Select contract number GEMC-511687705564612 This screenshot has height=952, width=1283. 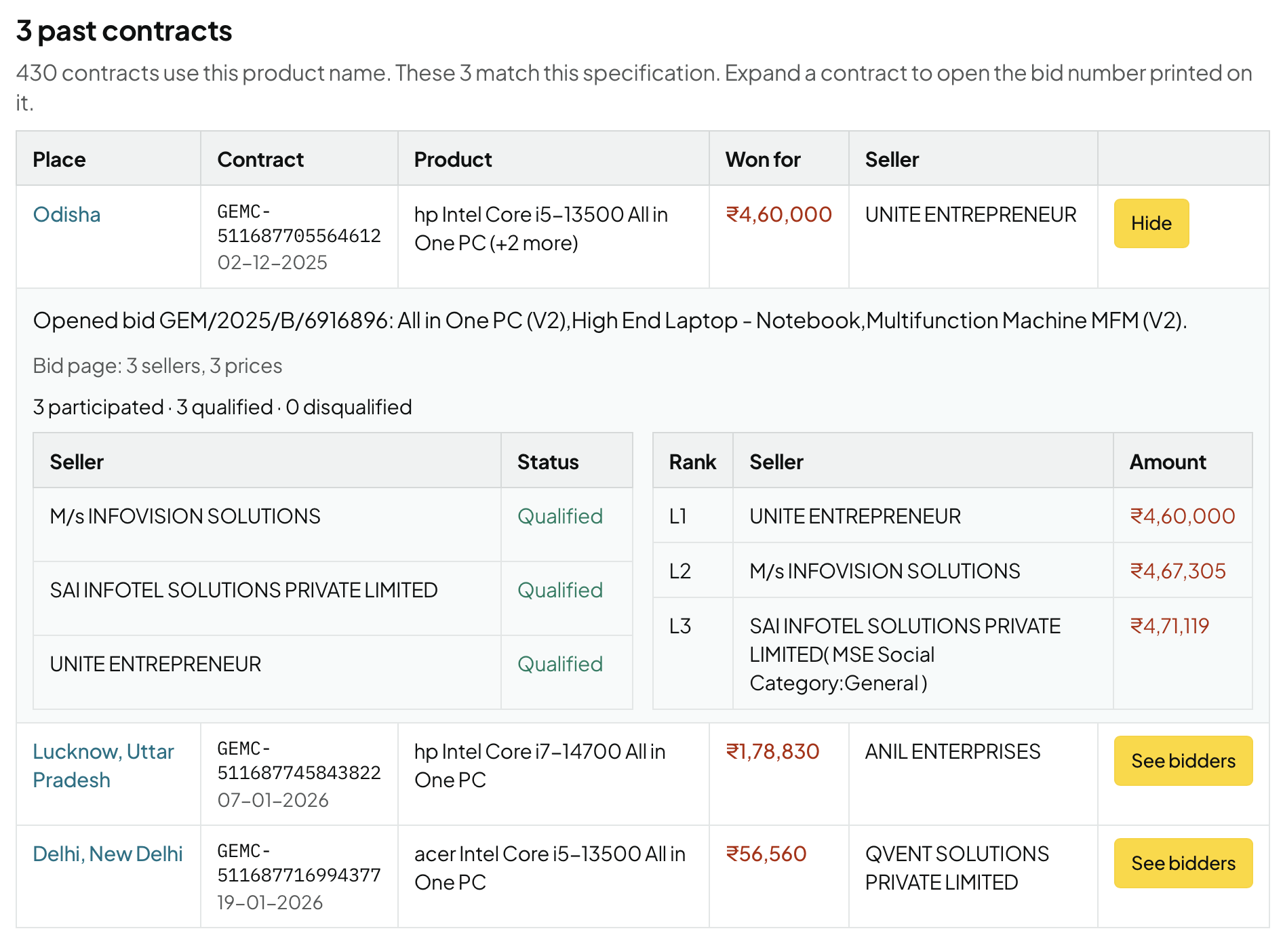coord(298,224)
